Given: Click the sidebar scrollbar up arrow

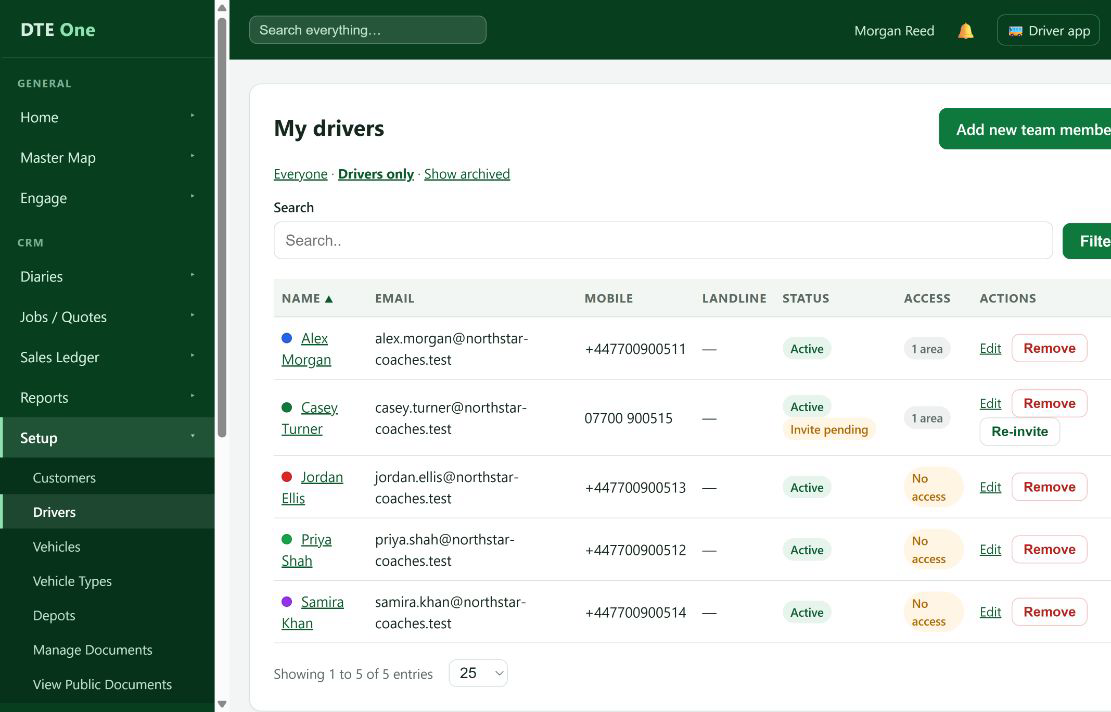Looking at the screenshot, I should [x=222, y=8].
